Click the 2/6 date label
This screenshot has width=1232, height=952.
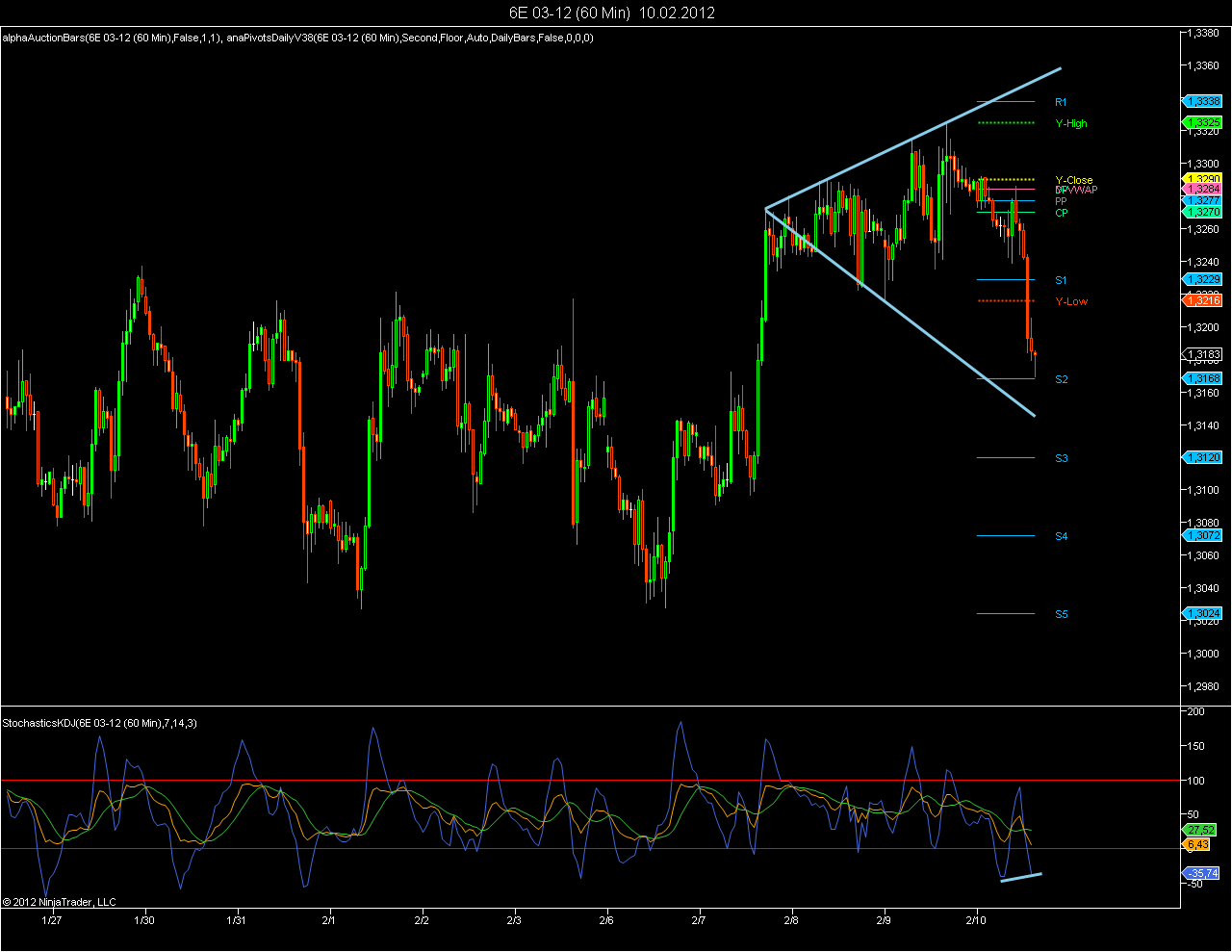[x=606, y=920]
